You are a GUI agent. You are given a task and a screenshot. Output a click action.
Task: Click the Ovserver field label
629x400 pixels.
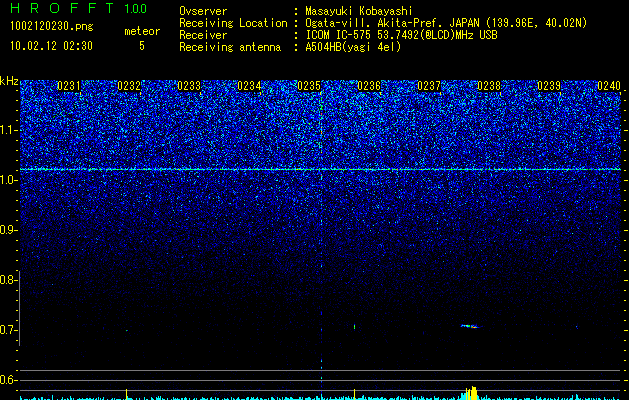[203, 11]
